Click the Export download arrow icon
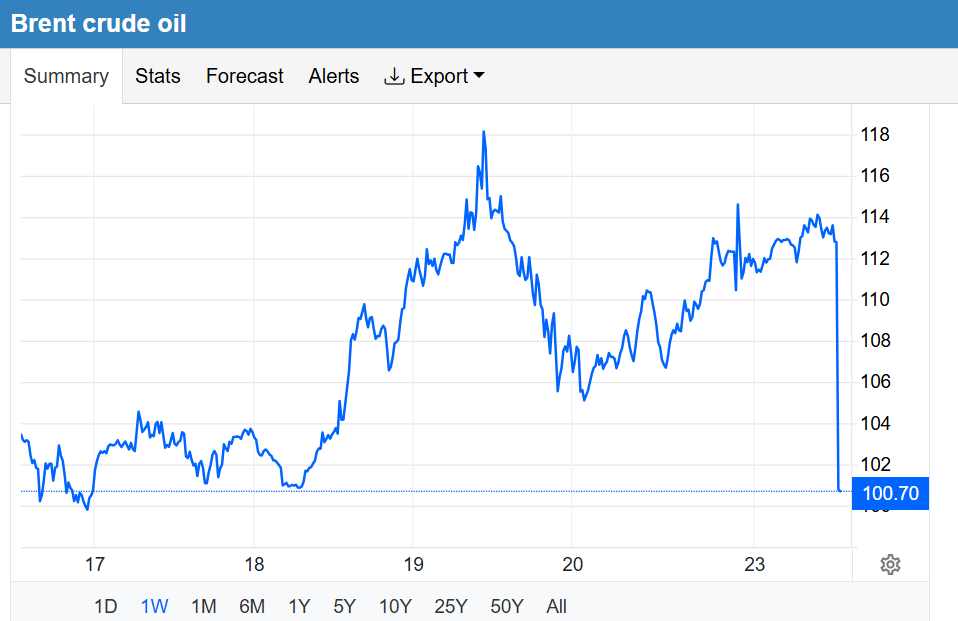Viewport: 958px width, 621px height. click(394, 76)
